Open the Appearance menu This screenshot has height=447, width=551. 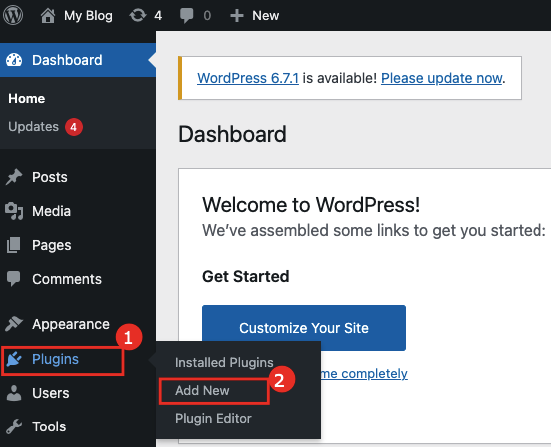pyautogui.click(x=71, y=324)
